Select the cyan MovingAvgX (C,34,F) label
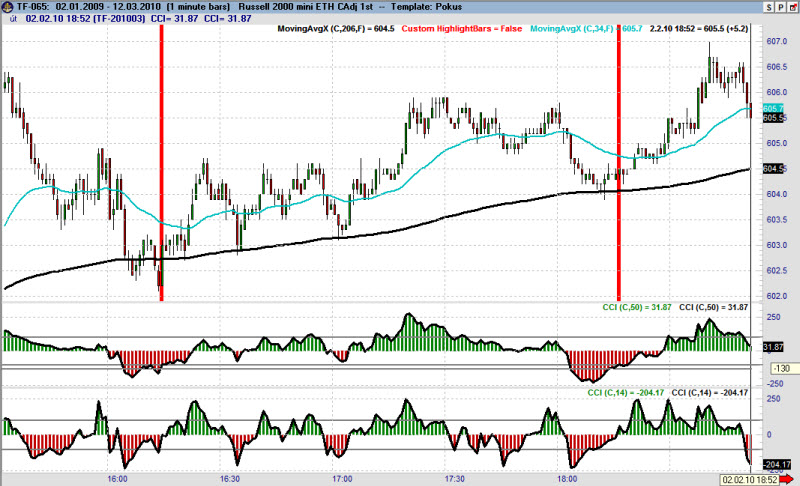The width and height of the screenshot is (800, 486). 586,29
